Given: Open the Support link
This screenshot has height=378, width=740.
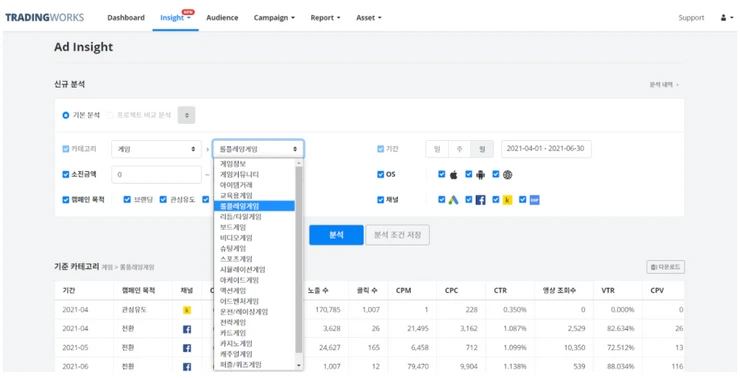Looking at the screenshot, I should click(x=691, y=18).
